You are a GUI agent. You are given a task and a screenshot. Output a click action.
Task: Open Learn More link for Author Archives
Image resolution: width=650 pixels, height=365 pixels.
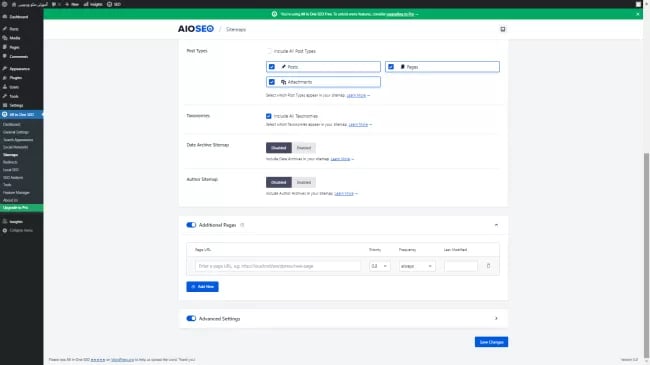(344, 193)
